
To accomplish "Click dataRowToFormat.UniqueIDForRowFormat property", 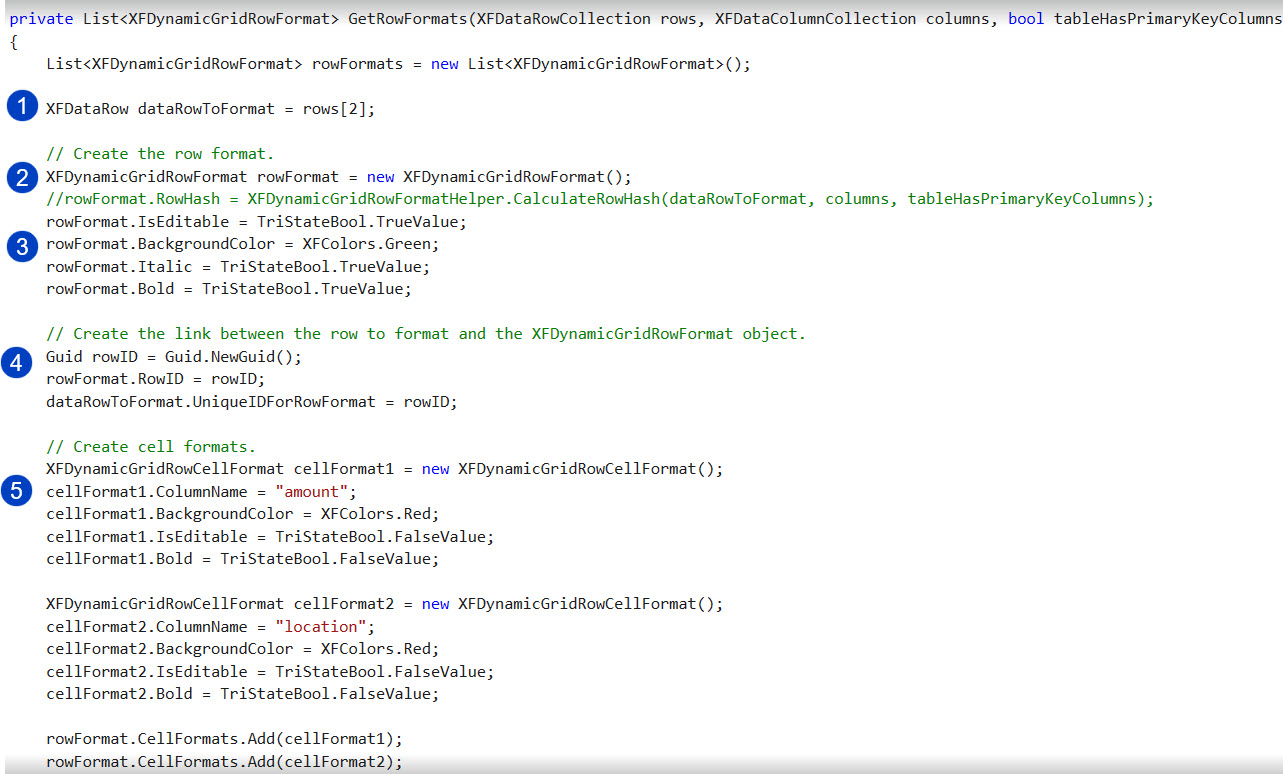I will (210, 402).
